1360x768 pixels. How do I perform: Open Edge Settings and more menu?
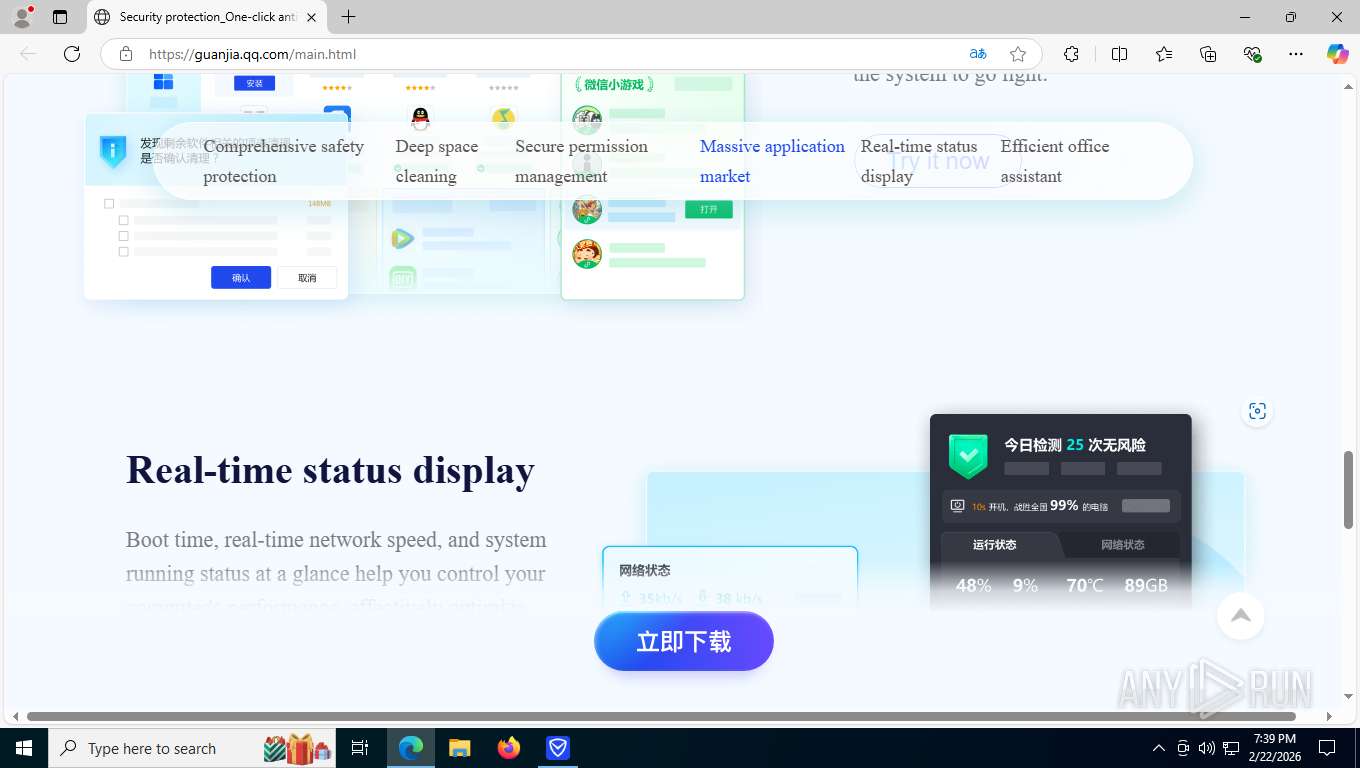(x=1296, y=54)
